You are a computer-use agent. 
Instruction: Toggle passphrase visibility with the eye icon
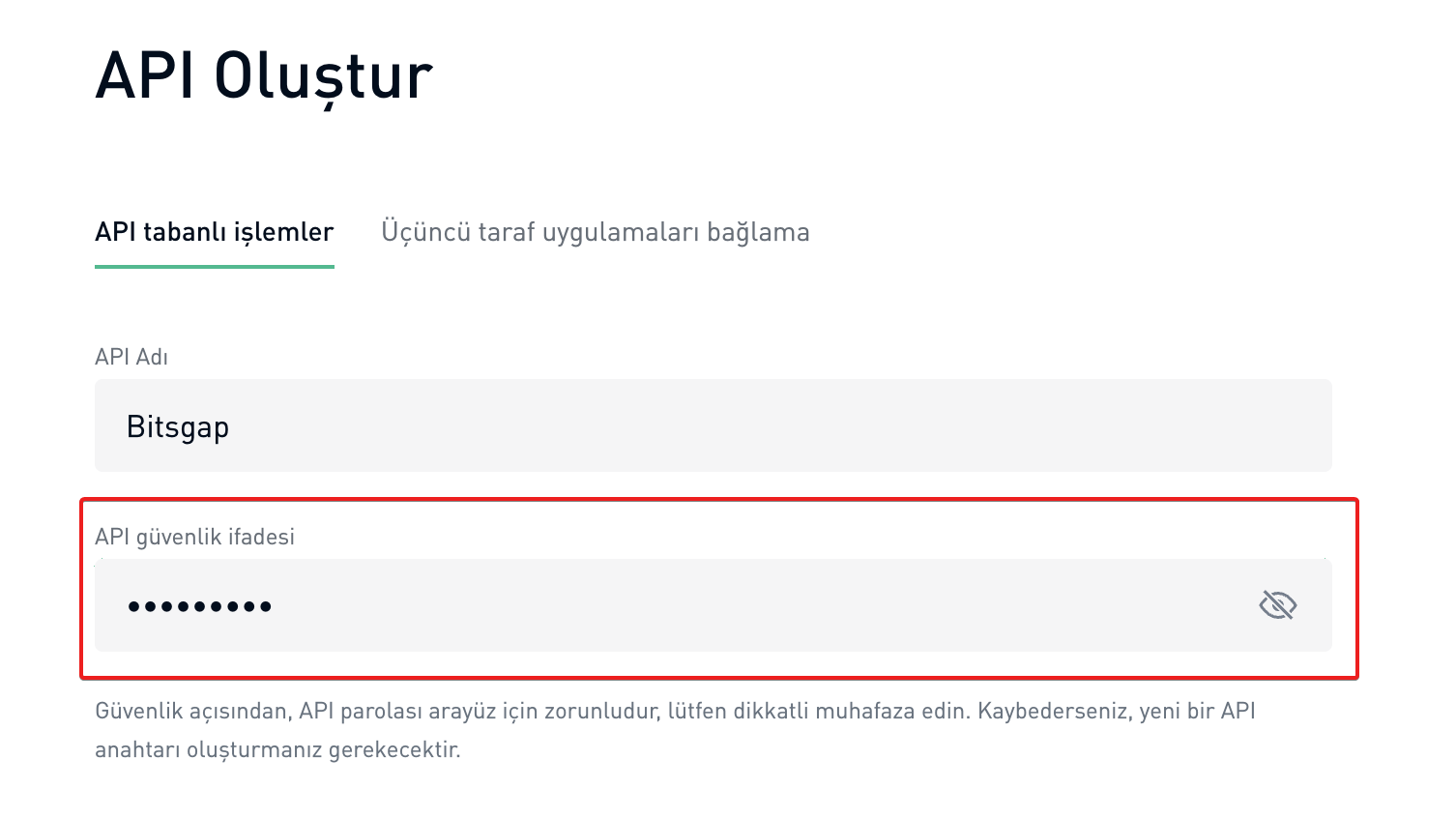coord(1277,606)
